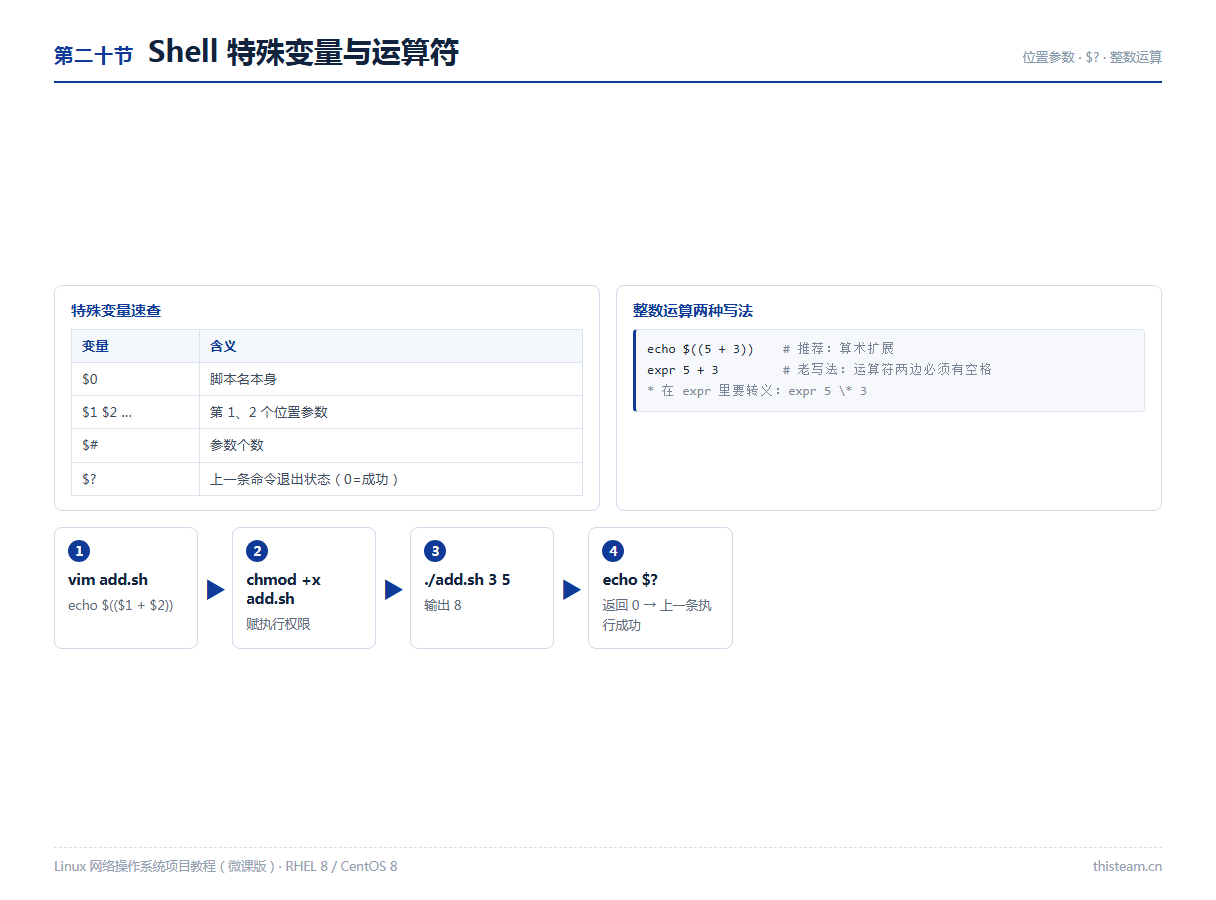Click the "第 1、2 个位置参数" cell
1216x900 pixels.
[x=391, y=412]
